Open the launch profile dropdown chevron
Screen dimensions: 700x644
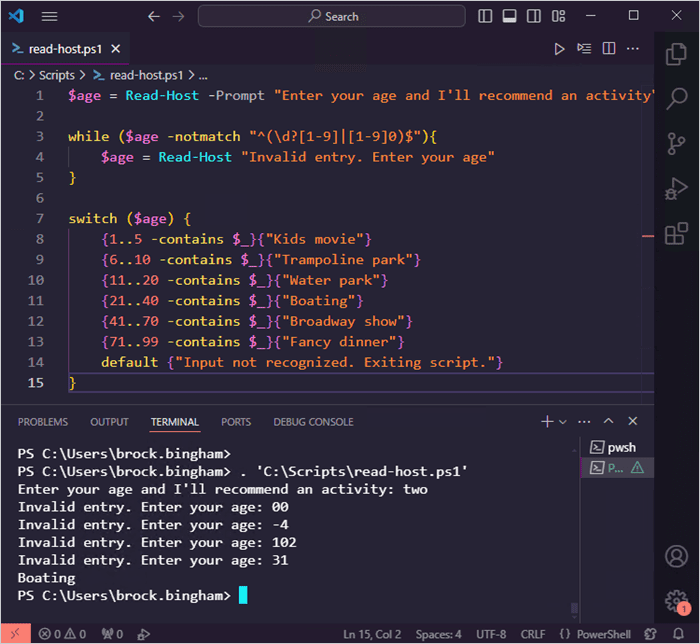tap(562, 422)
